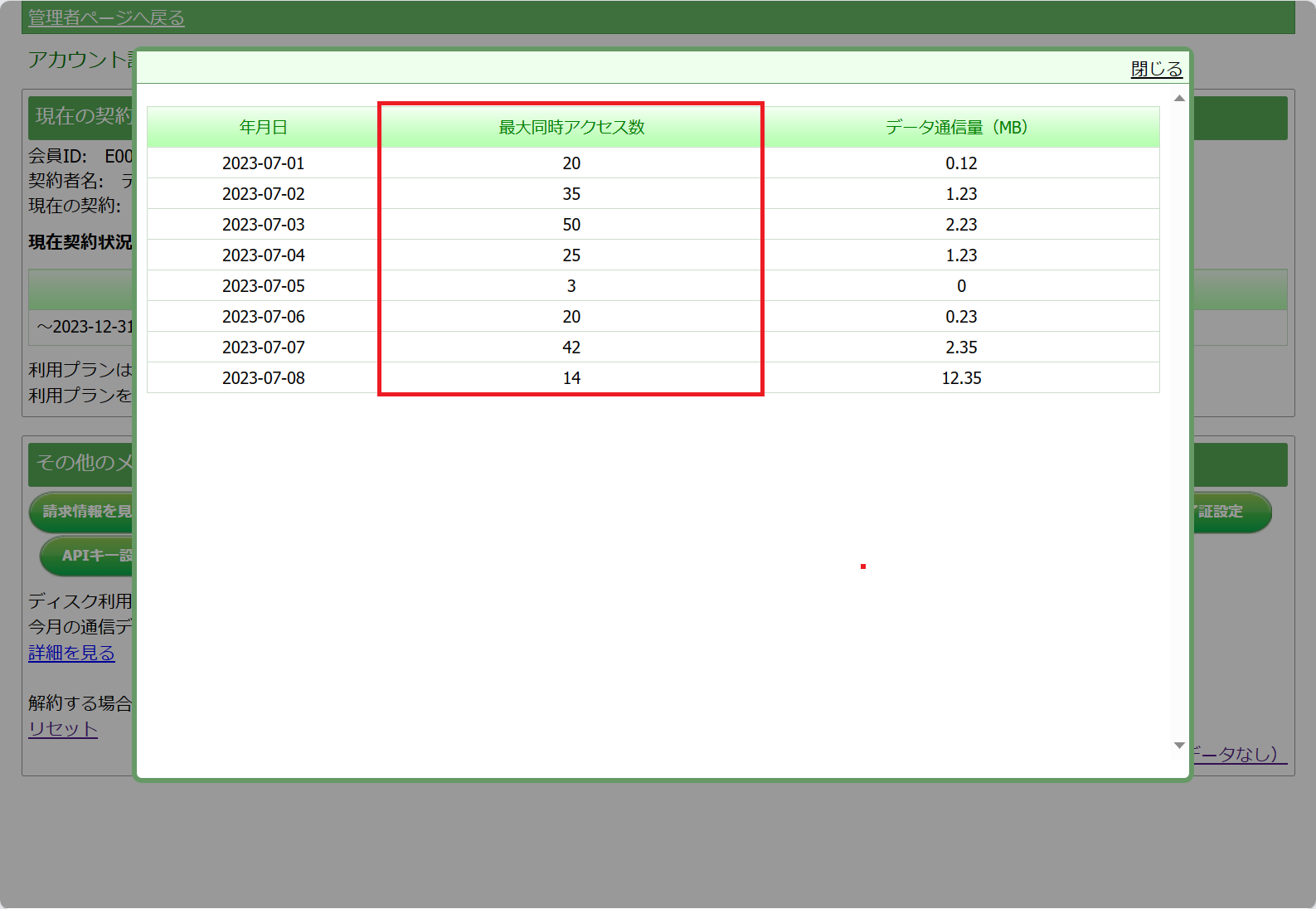Screen dimensions: 1316x909
Task: Click access count 42 for 2023-07-07
Action: tap(571, 348)
